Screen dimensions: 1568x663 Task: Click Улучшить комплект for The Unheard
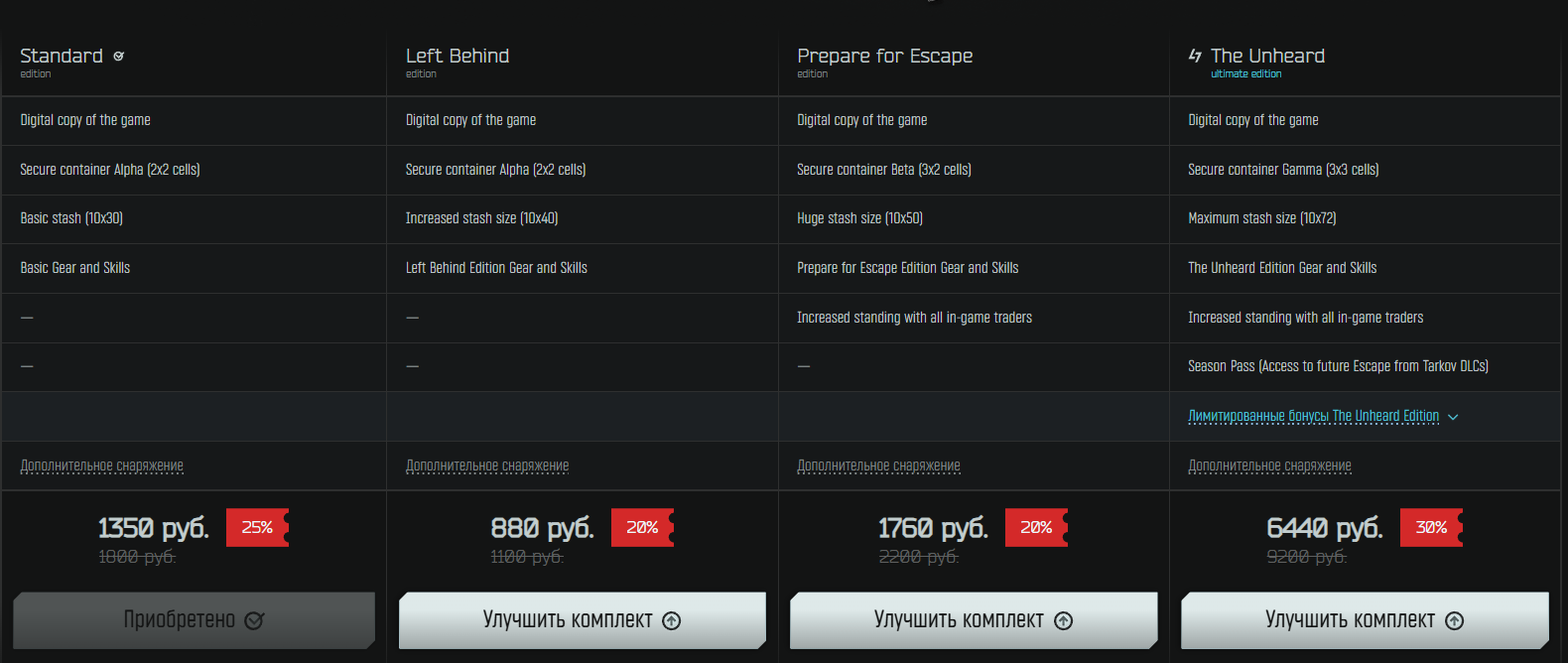pos(1365,620)
